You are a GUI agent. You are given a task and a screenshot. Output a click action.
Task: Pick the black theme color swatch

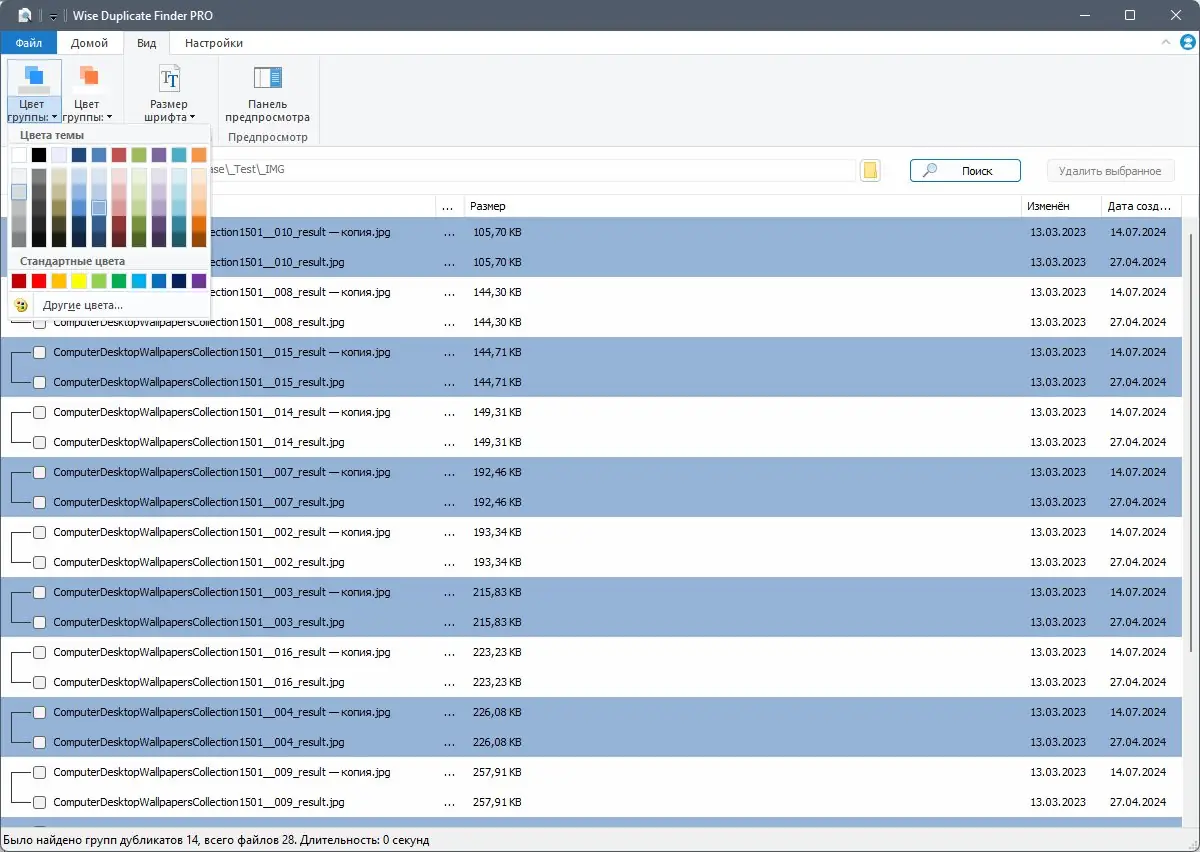[x=39, y=155]
